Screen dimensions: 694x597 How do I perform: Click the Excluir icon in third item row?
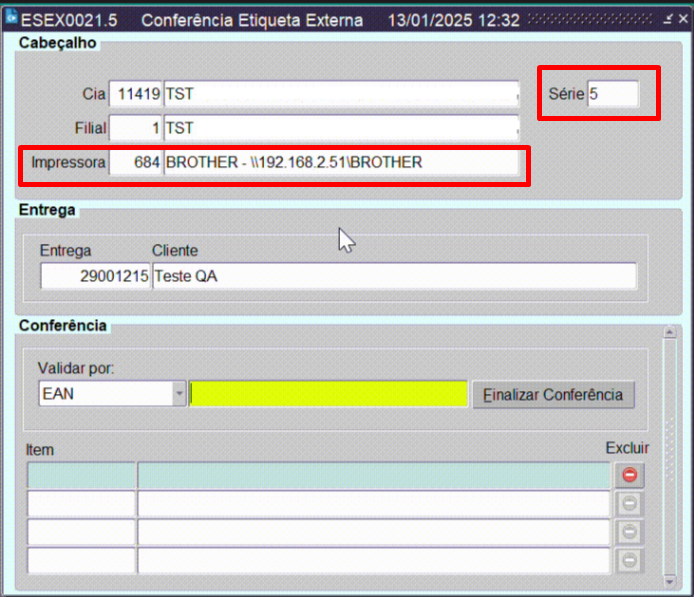pos(629,532)
